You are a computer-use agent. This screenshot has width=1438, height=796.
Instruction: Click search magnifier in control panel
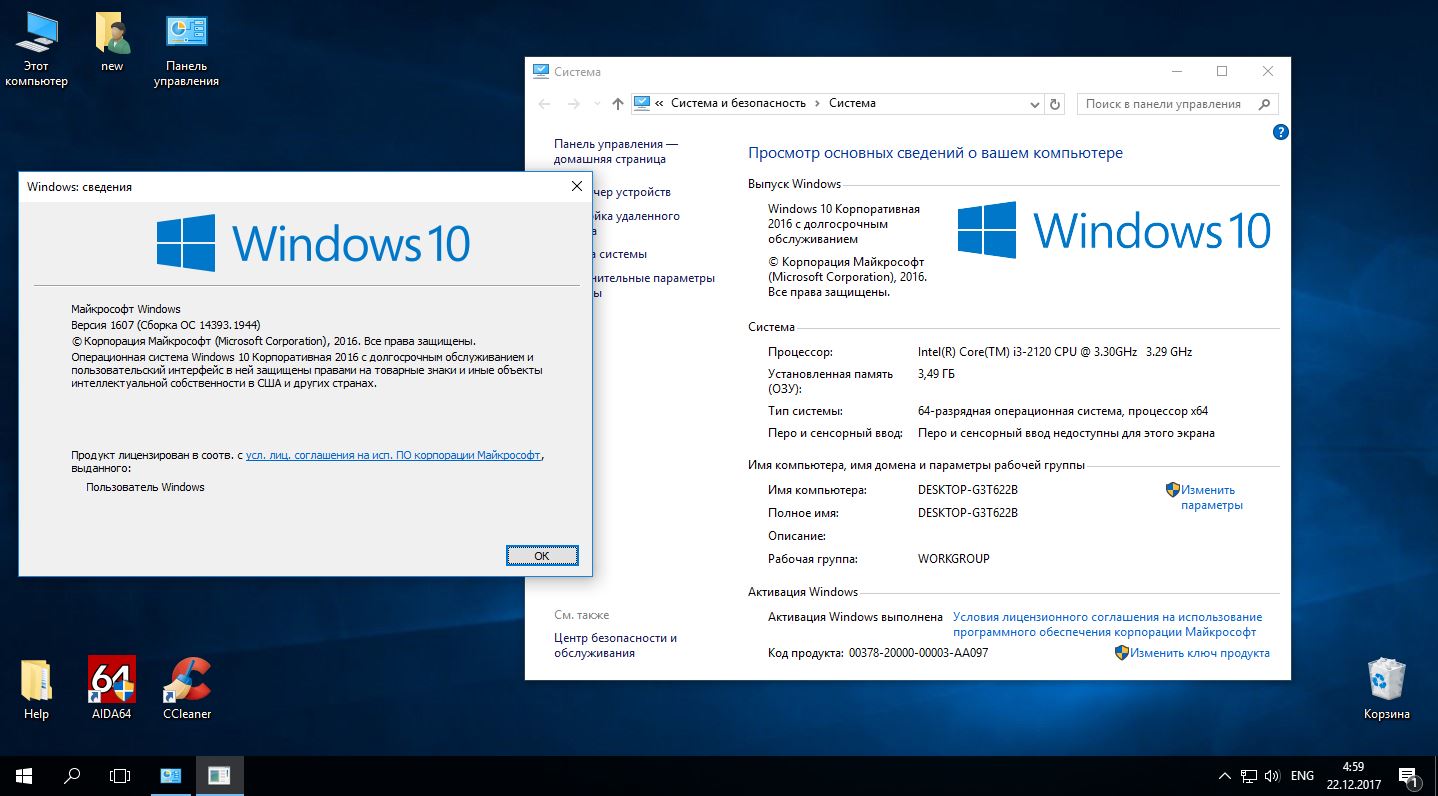click(1265, 104)
